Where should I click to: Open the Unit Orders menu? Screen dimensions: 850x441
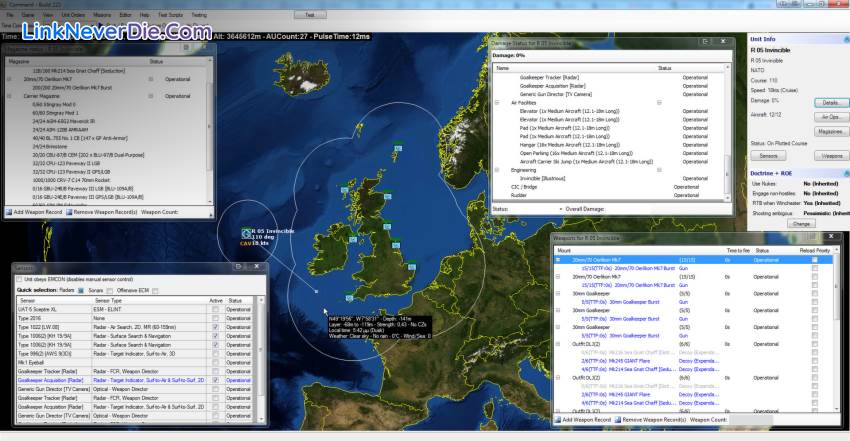[73, 15]
